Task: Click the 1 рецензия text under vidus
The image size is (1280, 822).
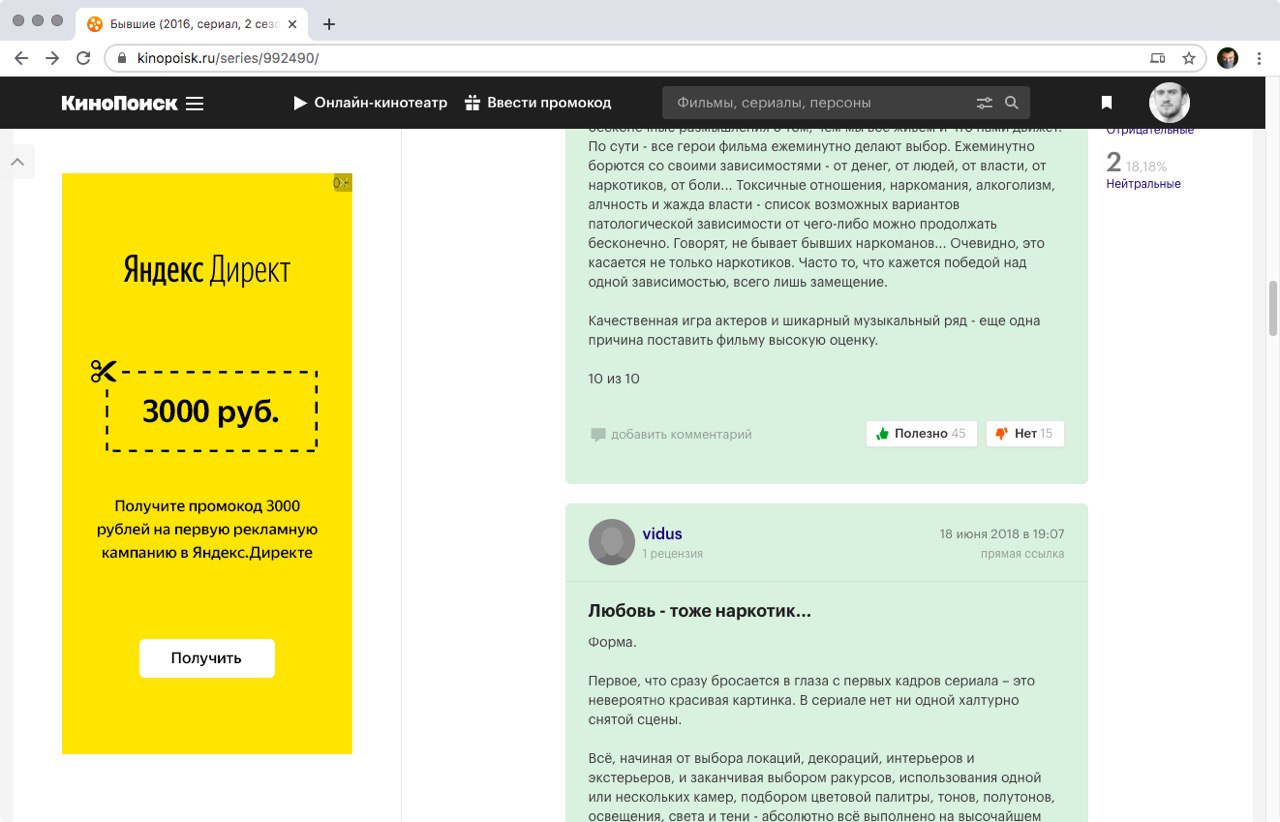Action: coord(672,553)
